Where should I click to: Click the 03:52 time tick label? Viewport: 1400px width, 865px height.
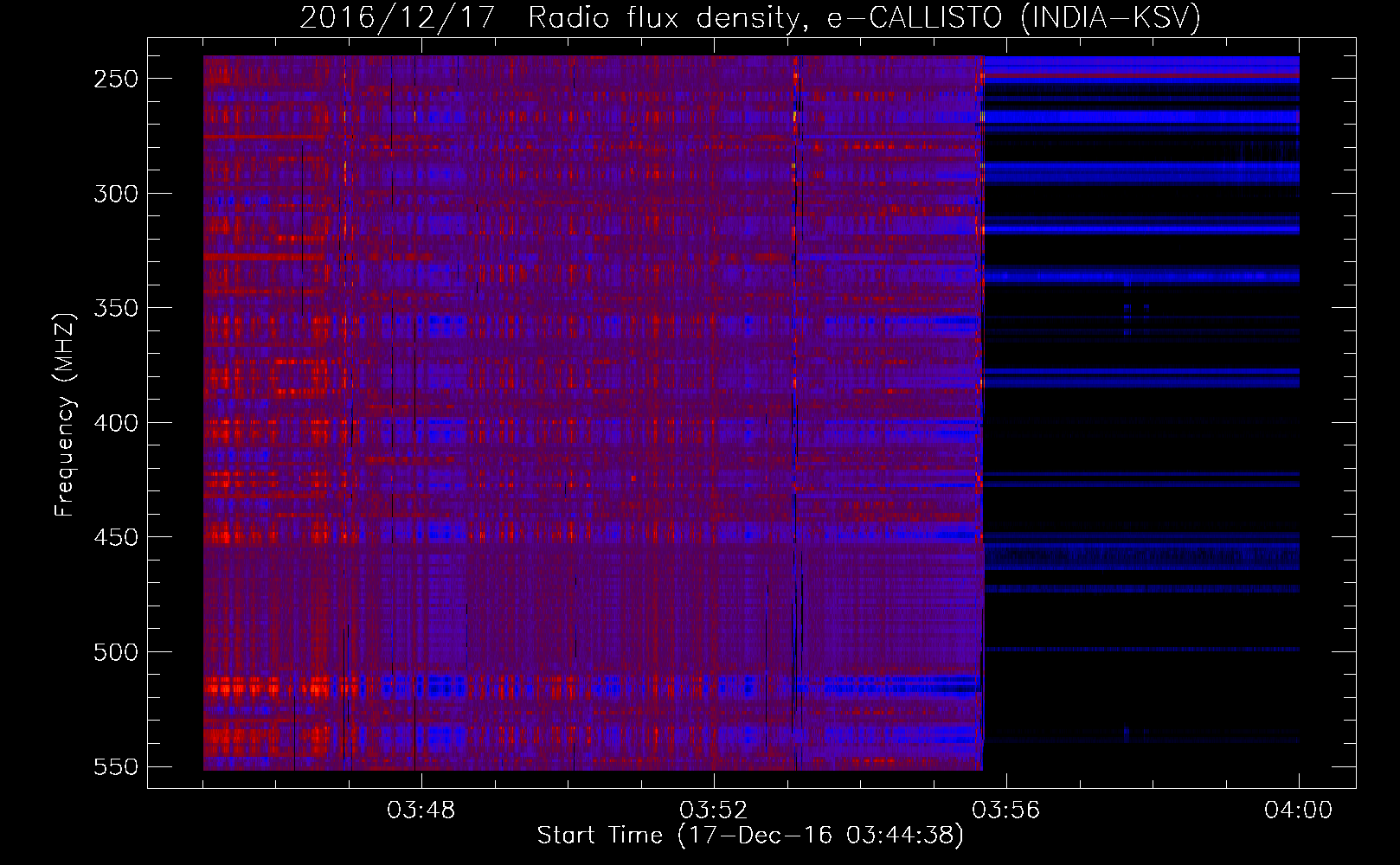[x=714, y=811]
